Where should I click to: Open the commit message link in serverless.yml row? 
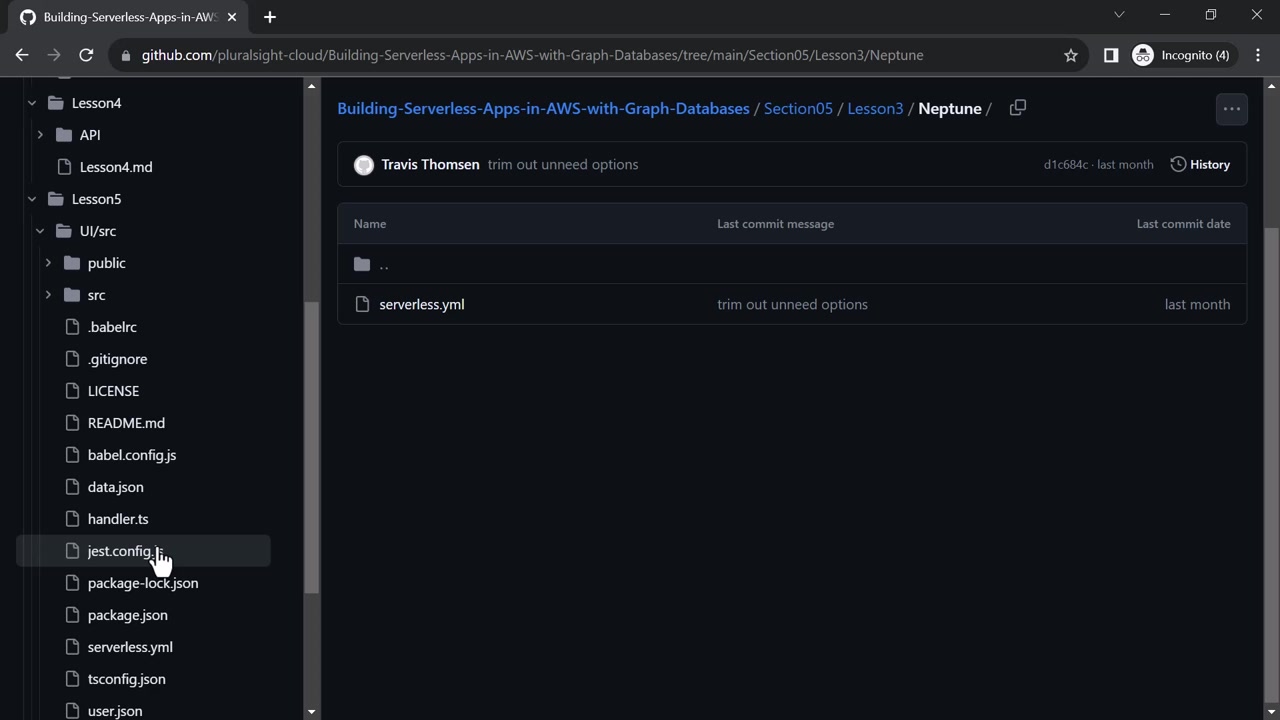coord(792,304)
